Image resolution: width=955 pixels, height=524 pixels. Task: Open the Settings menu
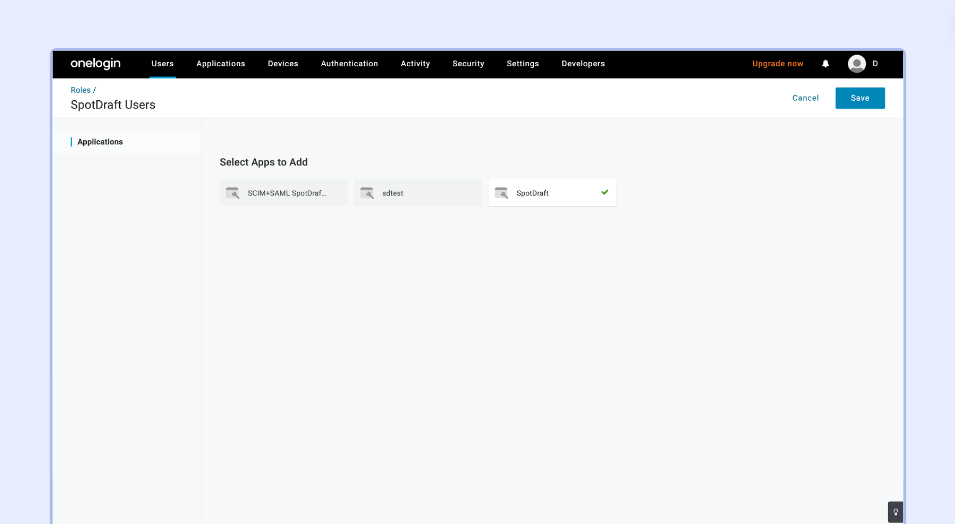(523, 63)
